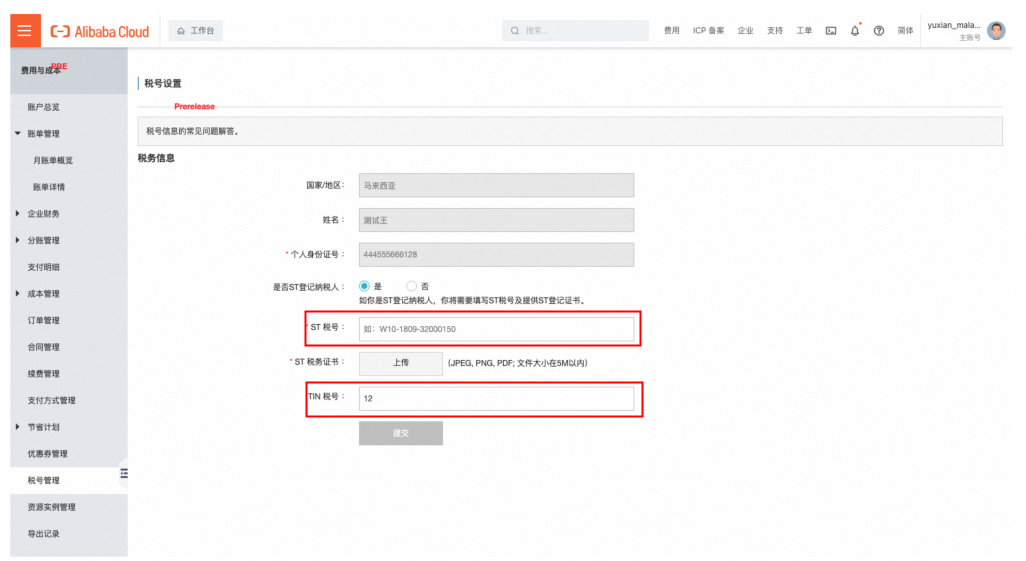Image resolution: width=1026 pixels, height=561 pixels.
Task: Open the 工作台 workbench button
Action: click(196, 31)
